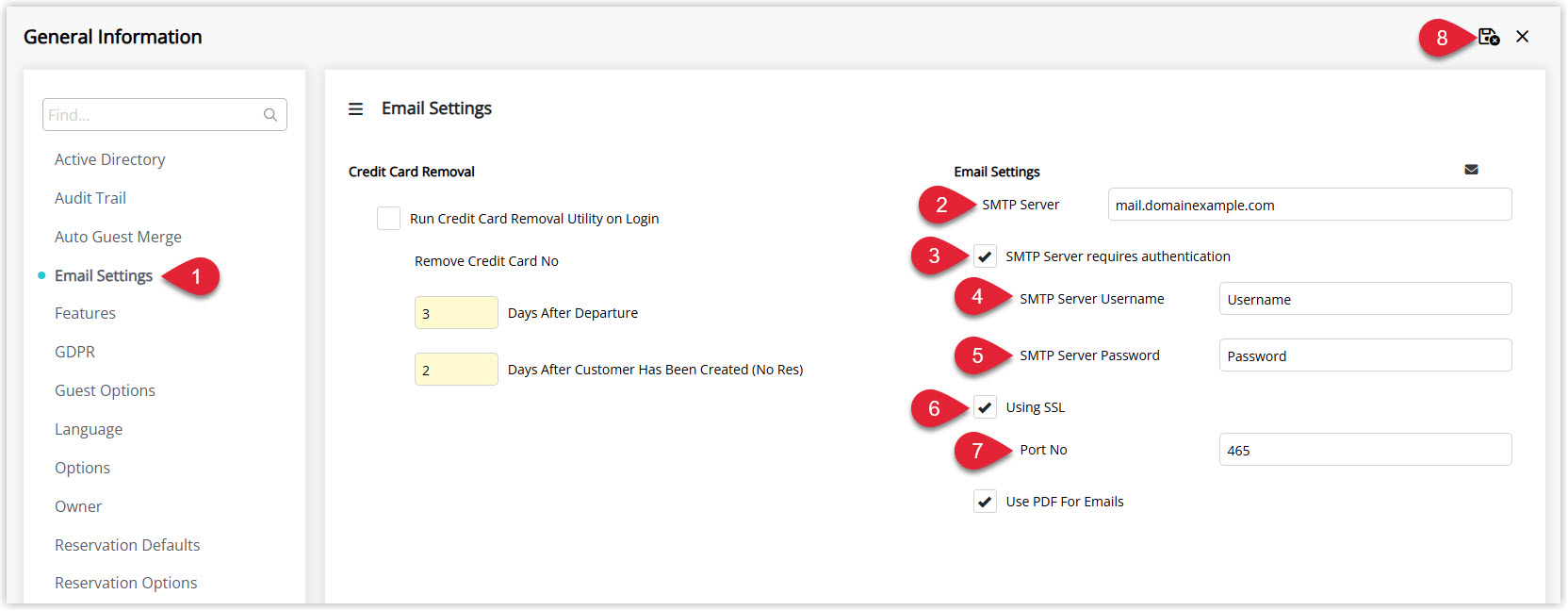1568x611 pixels.
Task: Toggle SMTP Server requires authentication checkbox
Action: (x=985, y=256)
